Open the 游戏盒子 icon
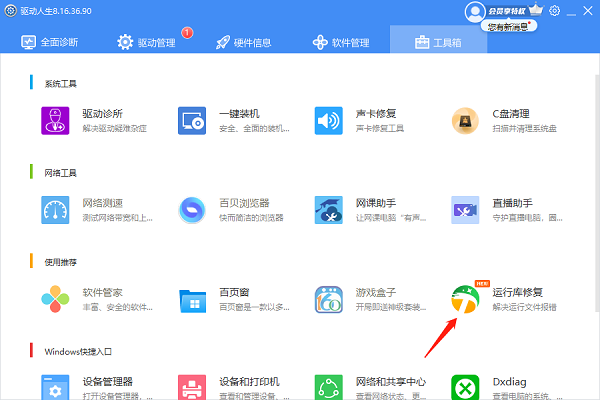Image resolution: width=600 pixels, height=400 pixels. [328, 299]
